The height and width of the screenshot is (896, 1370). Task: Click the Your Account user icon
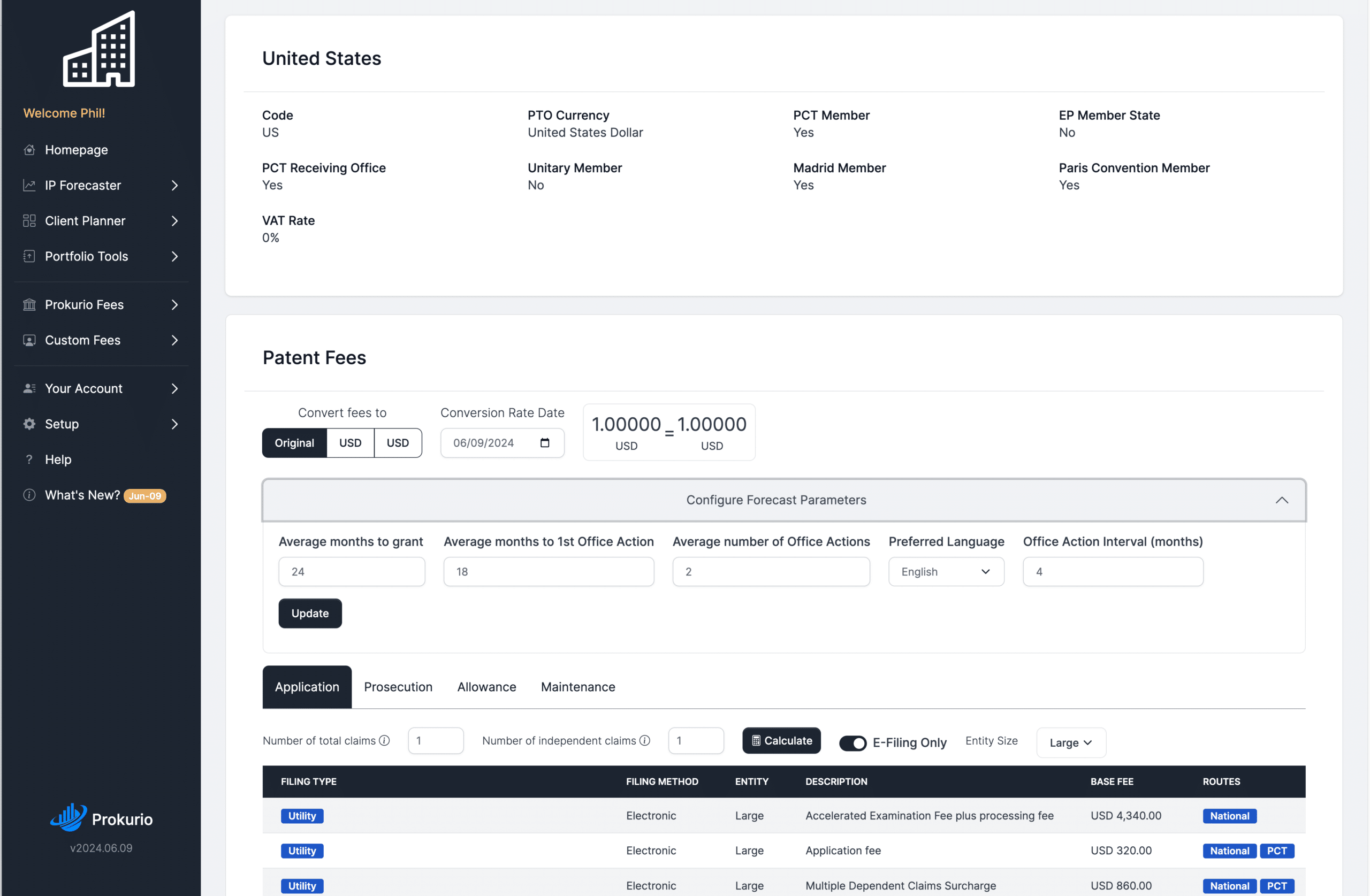pyautogui.click(x=29, y=388)
